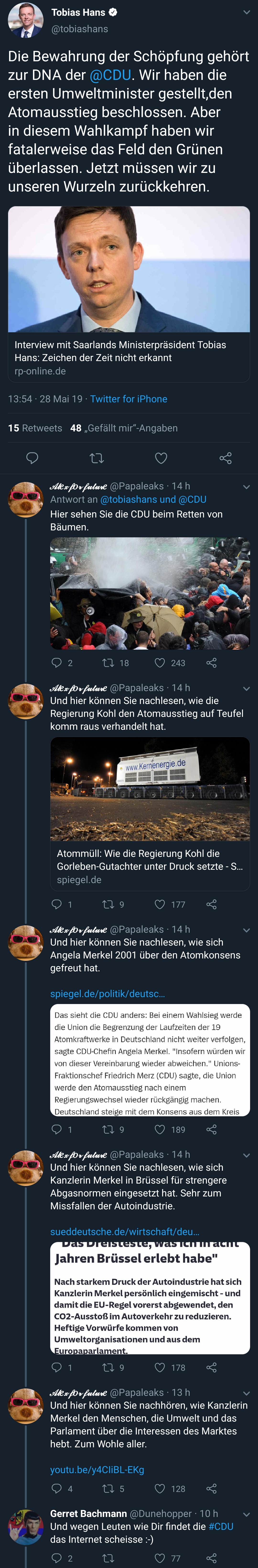Retweet the main Tobias Hans tweet
The image size is (258, 1568).
tap(96, 458)
